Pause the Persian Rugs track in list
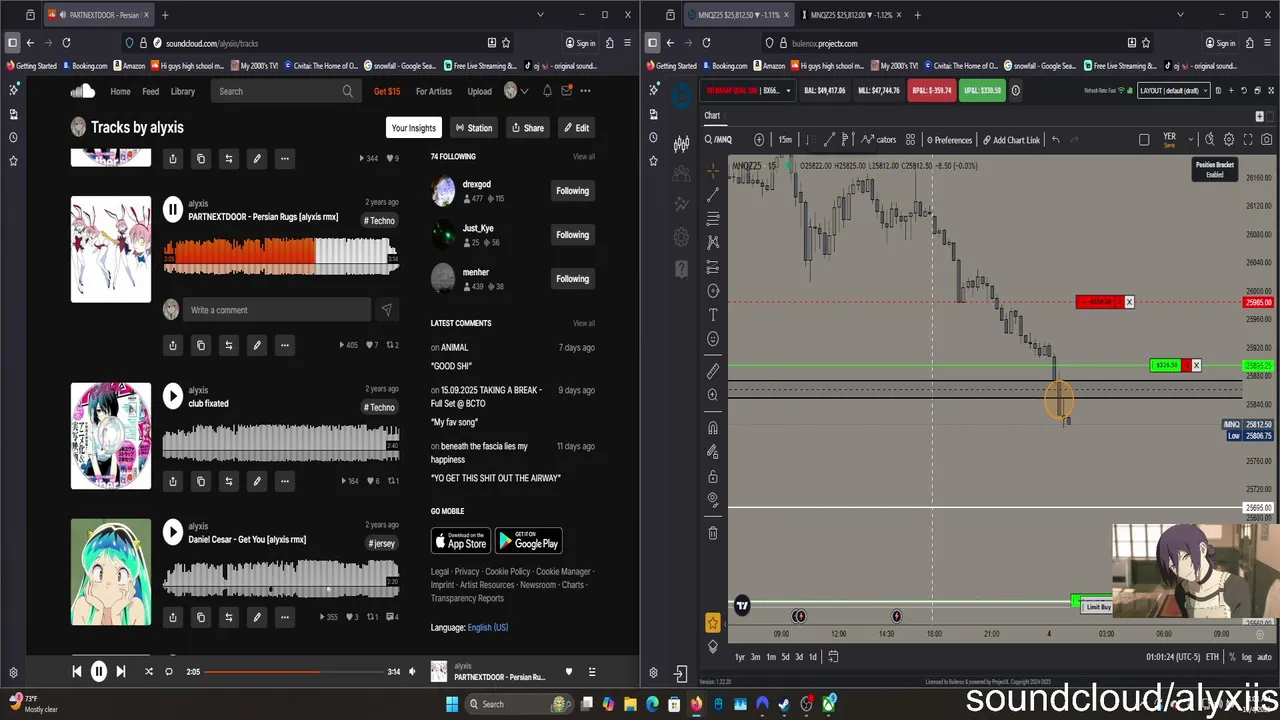The height and width of the screenshot is (720, 1280). point(173,209)
